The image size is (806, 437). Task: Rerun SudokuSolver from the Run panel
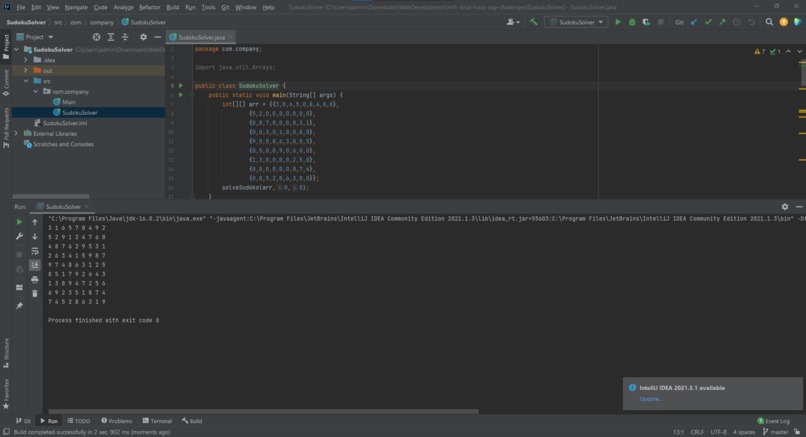[x=19, y=222]
